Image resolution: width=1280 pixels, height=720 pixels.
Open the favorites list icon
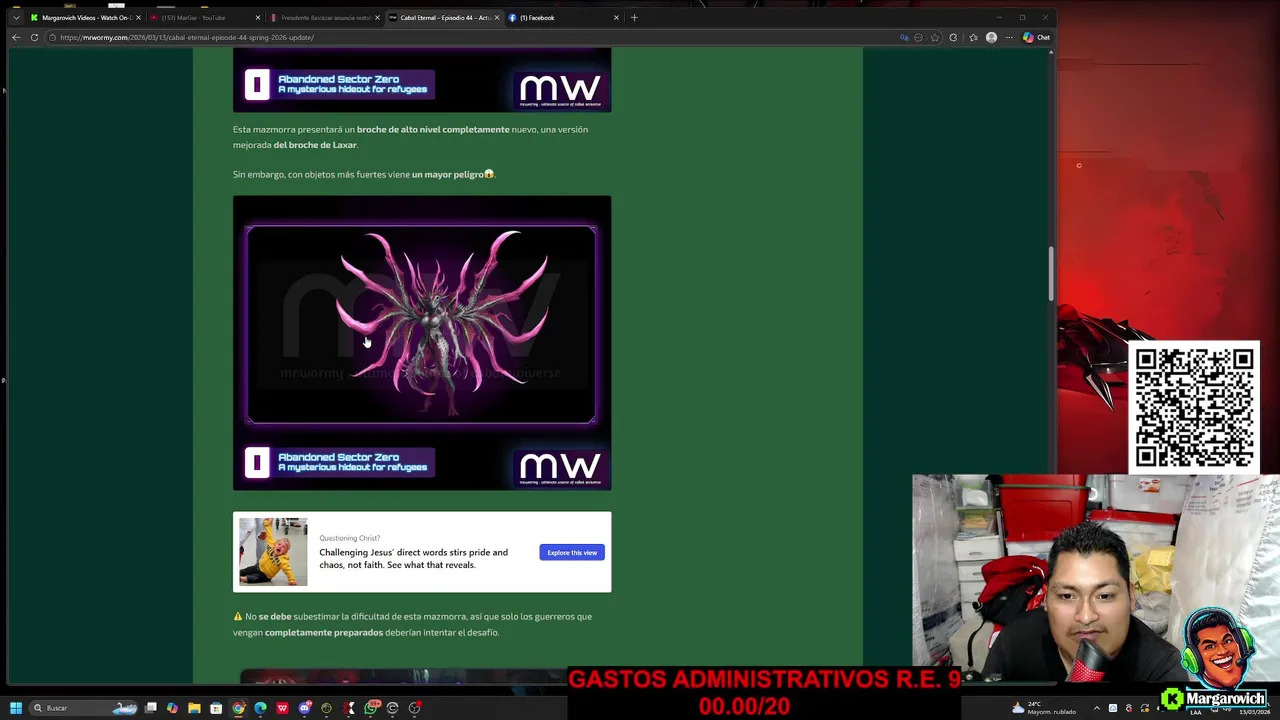pos(973,37)
